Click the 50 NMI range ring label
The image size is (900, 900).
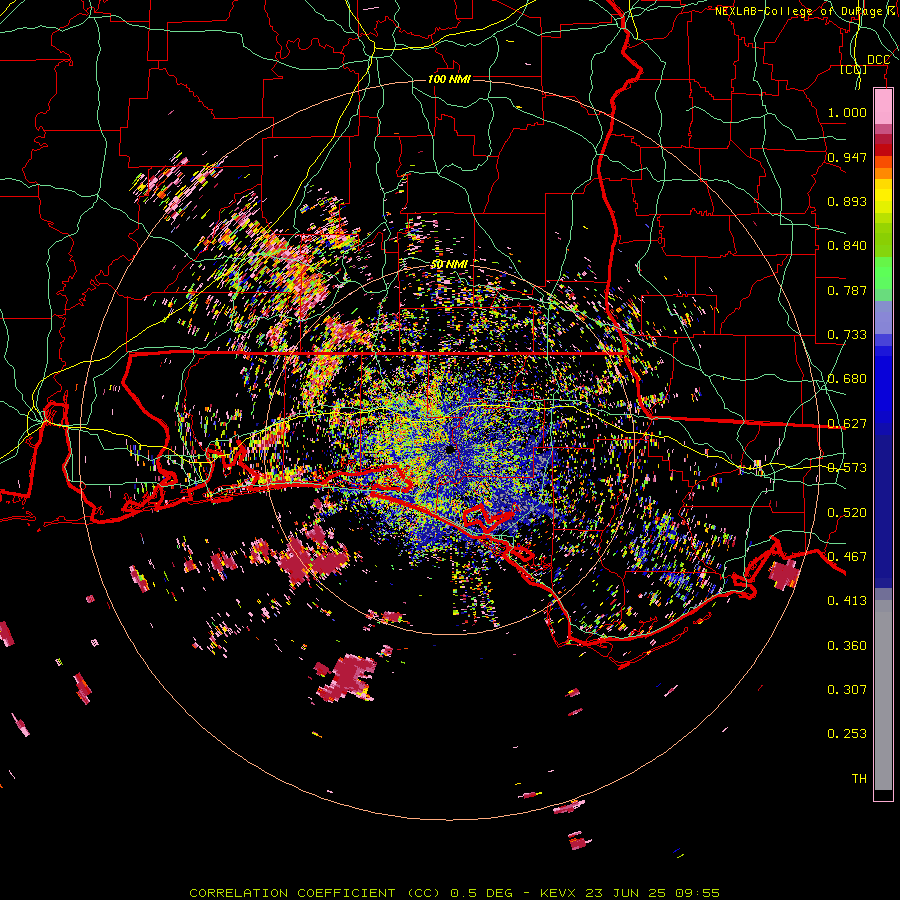click(x=449, y=264)
